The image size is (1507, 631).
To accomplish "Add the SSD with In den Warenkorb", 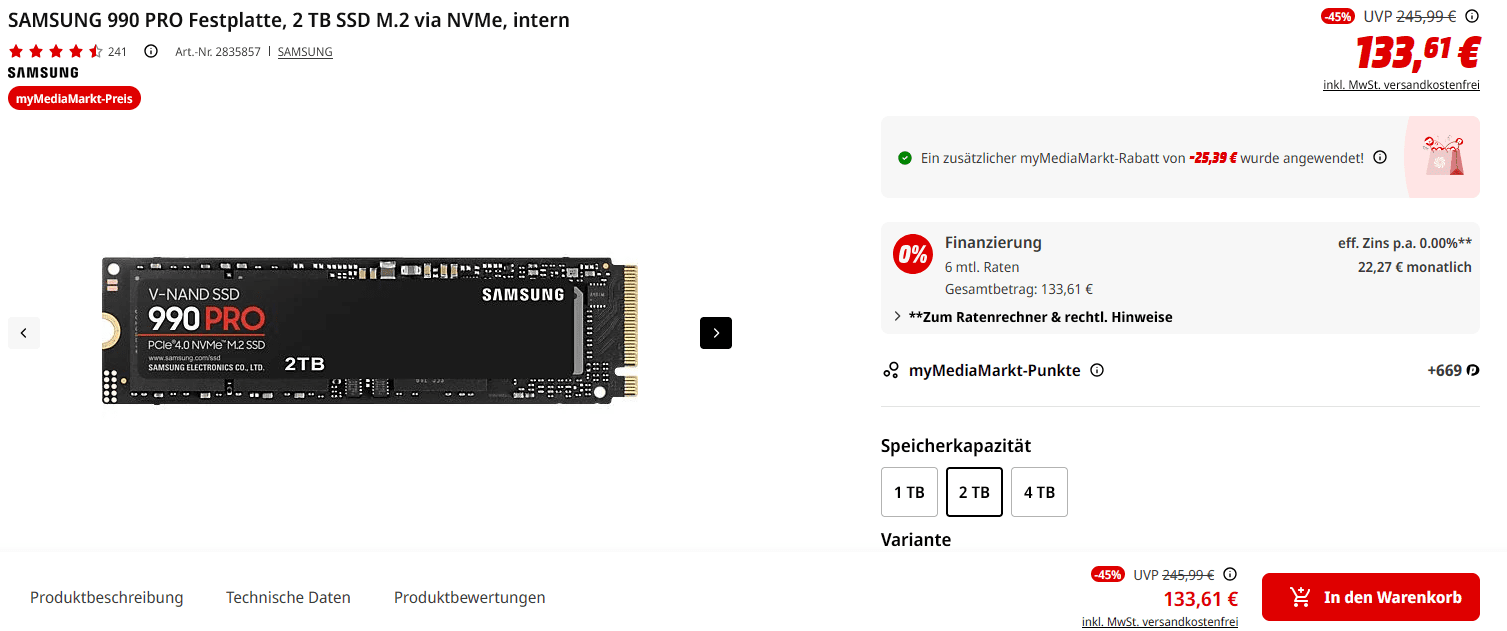I will point(1370,597).
